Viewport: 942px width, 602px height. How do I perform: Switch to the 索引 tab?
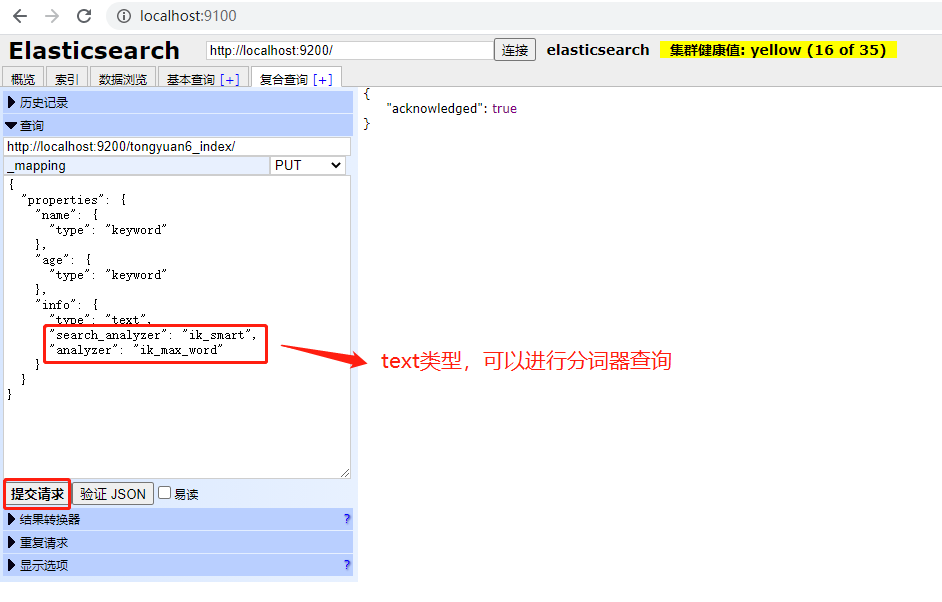(x=67, y=79)
